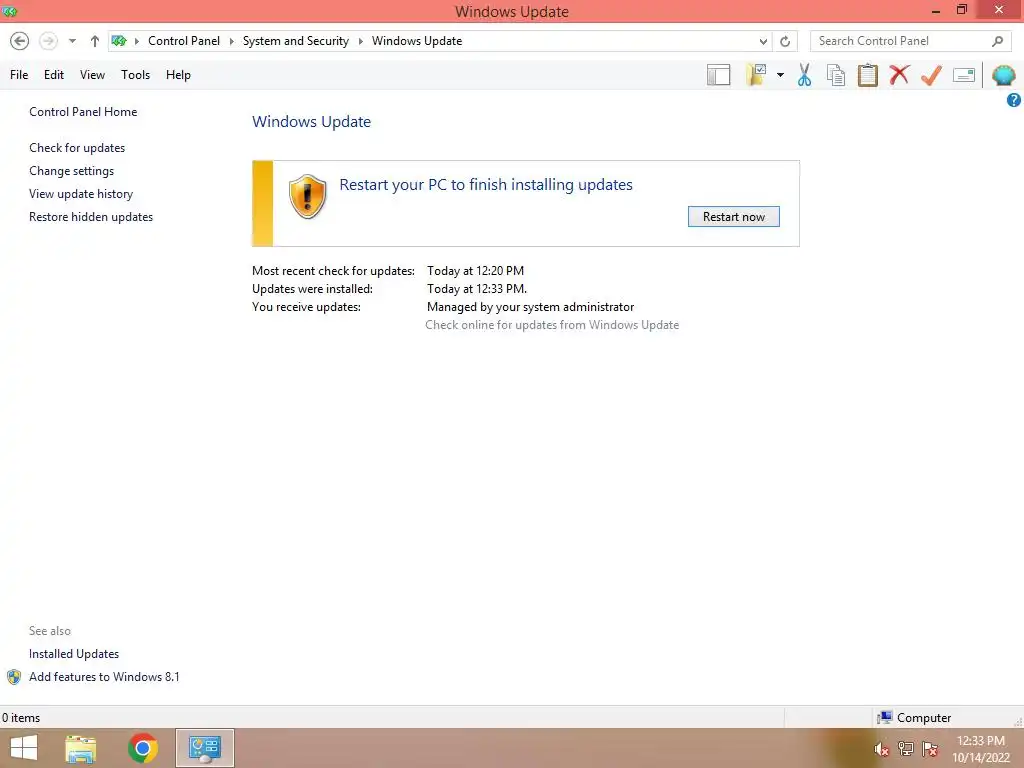The image size is (1024, 768).
Task: Click 'Today at 12:20 PM' text
Action: tap(475, 270)
